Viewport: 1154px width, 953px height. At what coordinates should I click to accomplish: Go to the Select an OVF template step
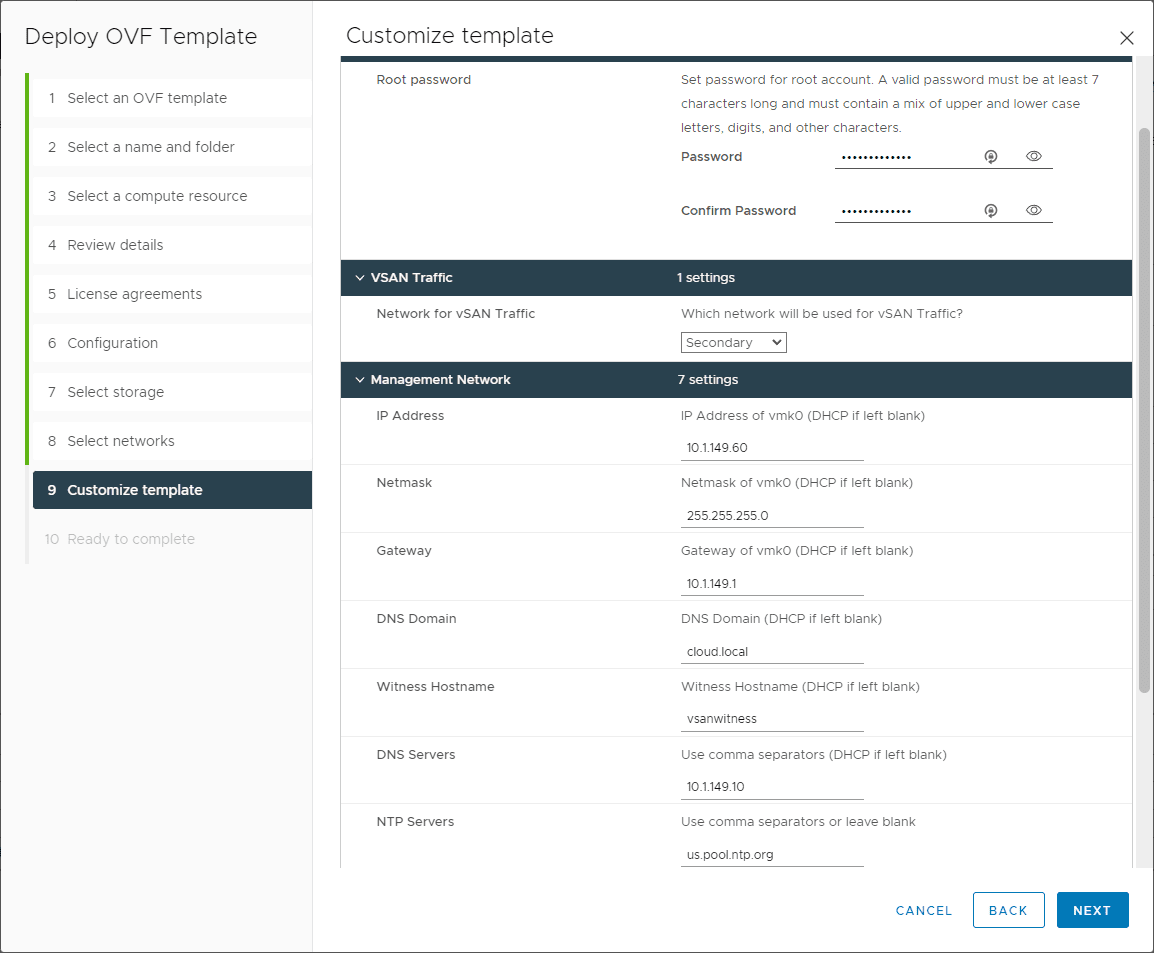point(147,98)
